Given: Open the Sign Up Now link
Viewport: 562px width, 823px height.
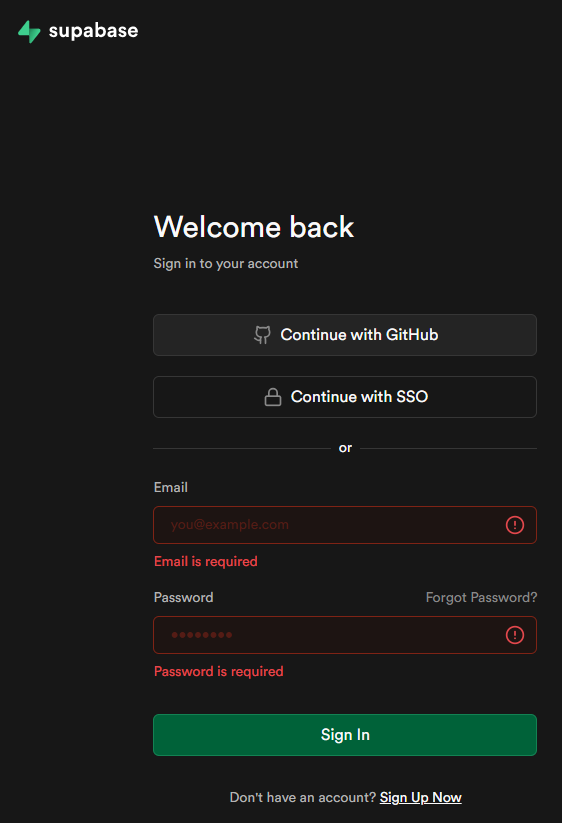Looking at the screenshot, I should [x=421, y=798].
